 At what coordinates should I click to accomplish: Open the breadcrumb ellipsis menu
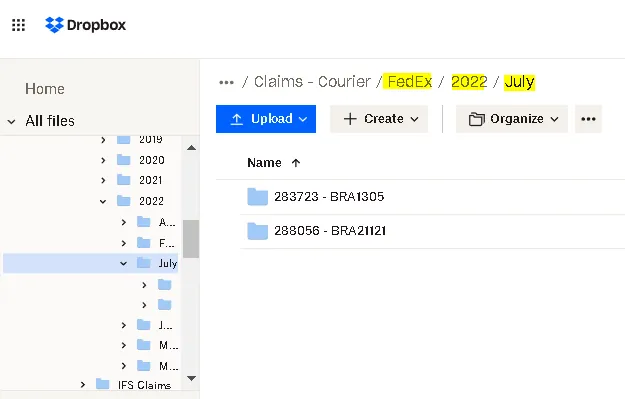coord(226,83)
